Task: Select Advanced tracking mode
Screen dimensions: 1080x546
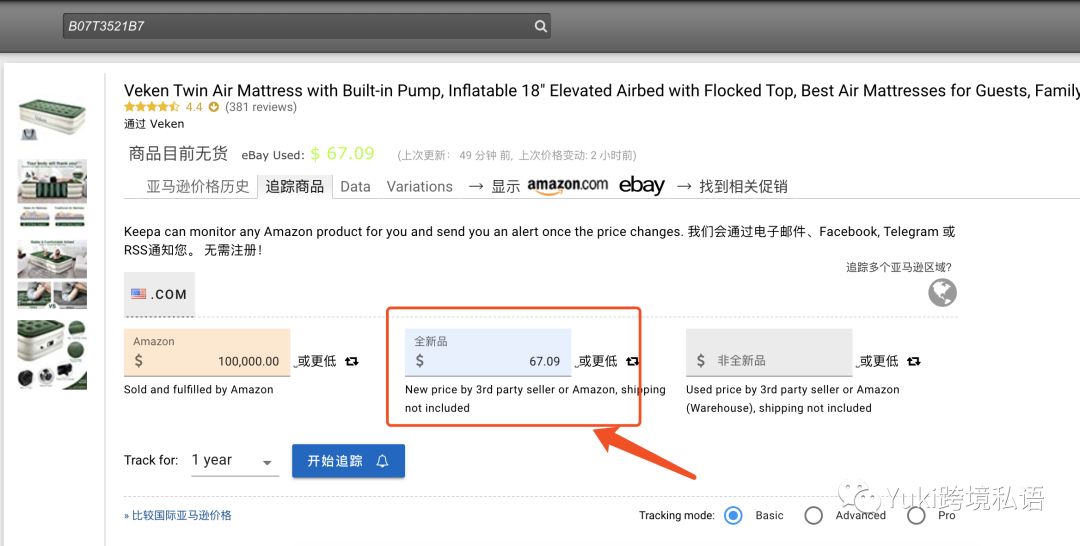Action: tap(814, 516)
